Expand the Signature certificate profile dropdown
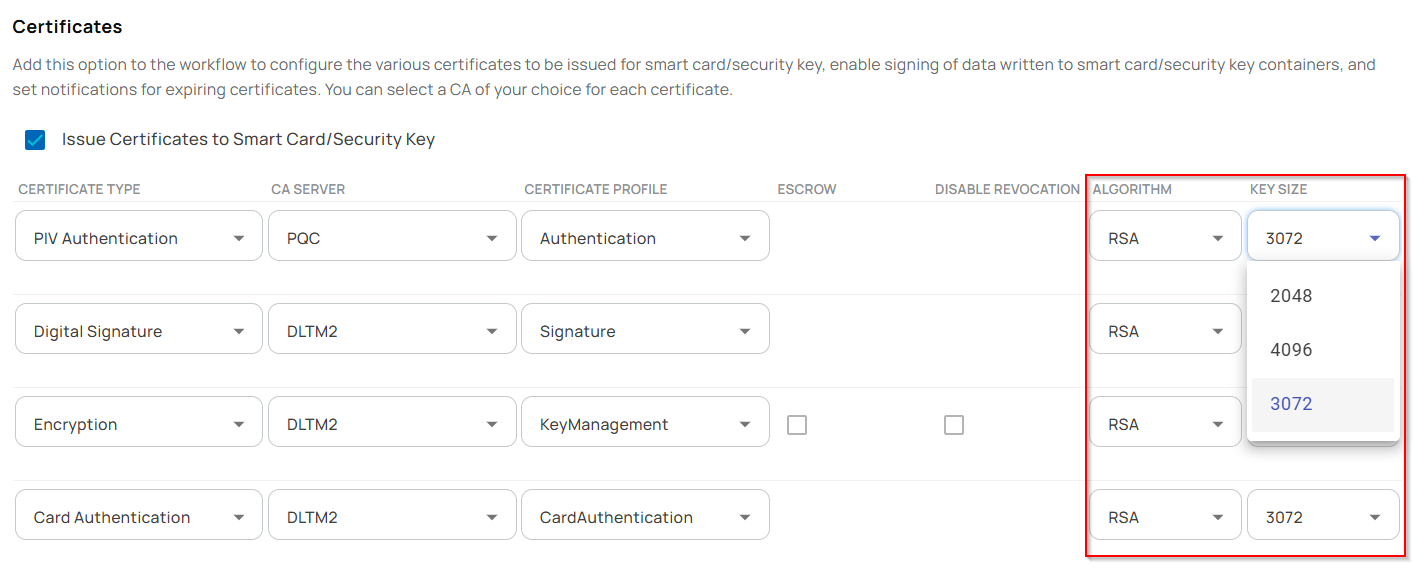The width and height of the screenshot is (1413, 568). pos(645,331)
